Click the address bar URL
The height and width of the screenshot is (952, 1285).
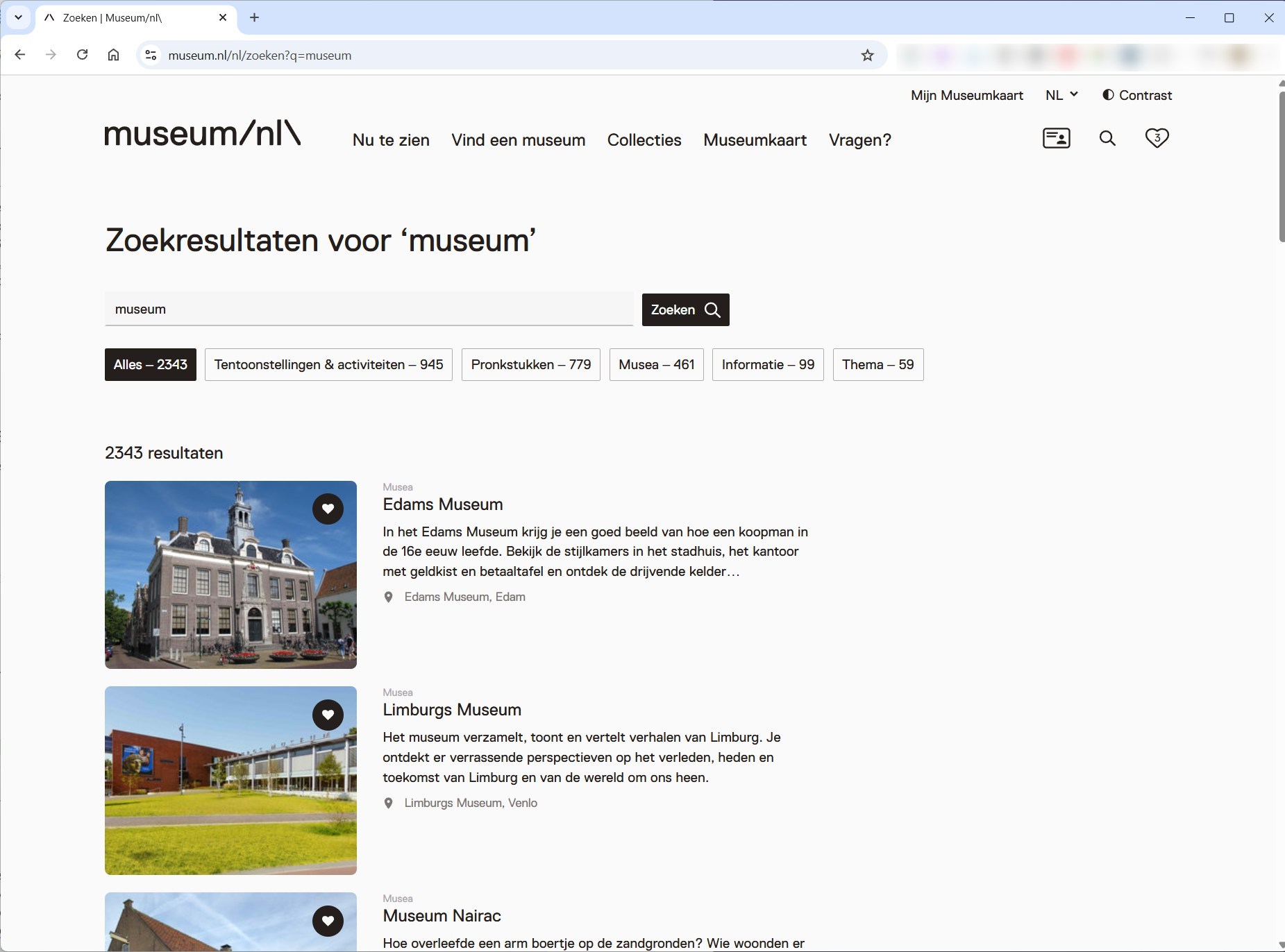260,56
